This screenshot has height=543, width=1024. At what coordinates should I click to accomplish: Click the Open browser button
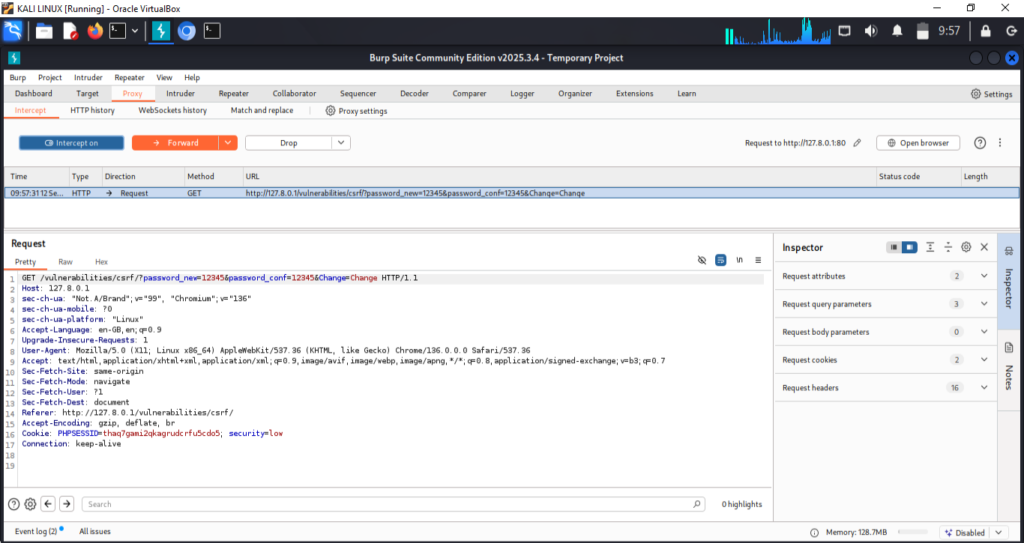[918, 143]
